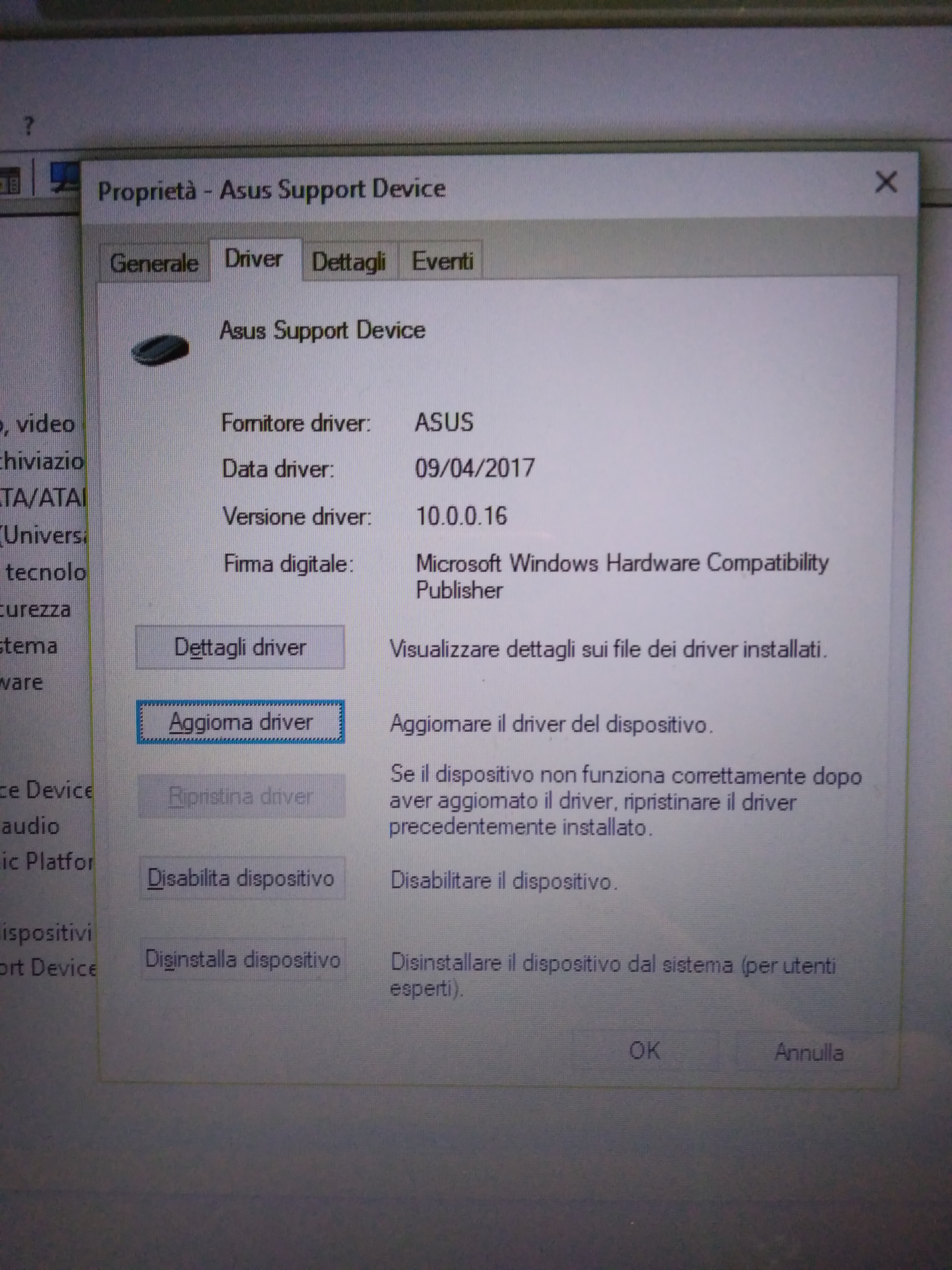Select the Driver tab

point(254,259)
